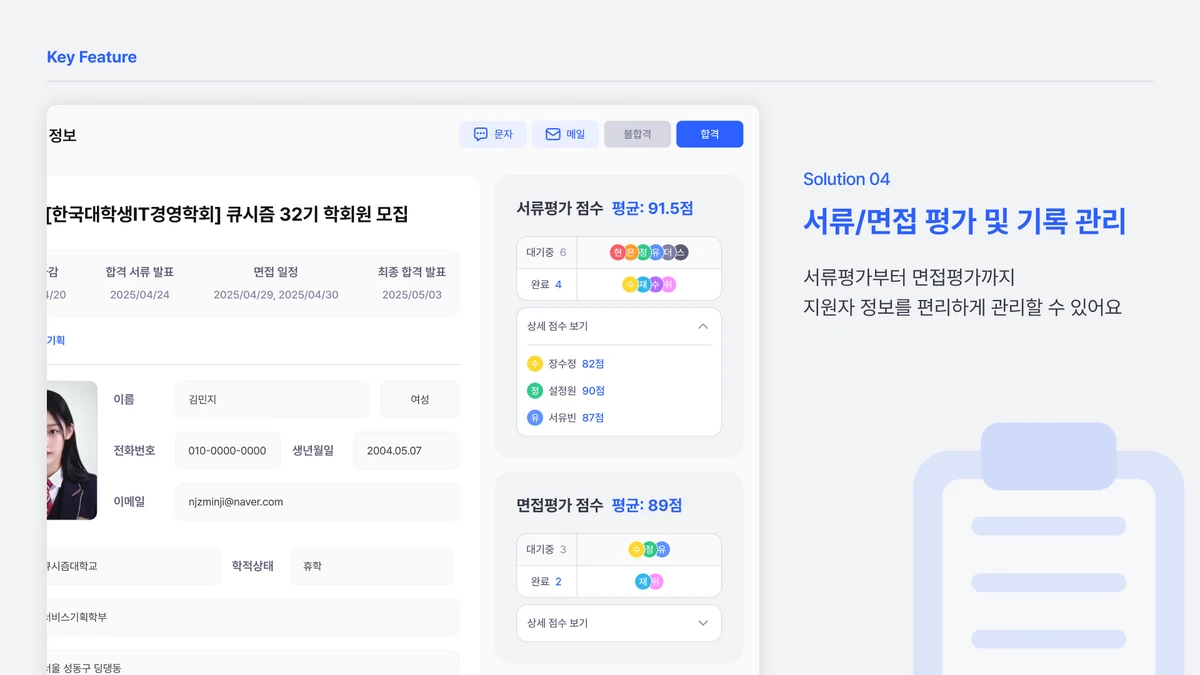This screenshot has width=1200, height=675.
Task: Click the email field njzminji@naver.com
Action: pos(317,502)
